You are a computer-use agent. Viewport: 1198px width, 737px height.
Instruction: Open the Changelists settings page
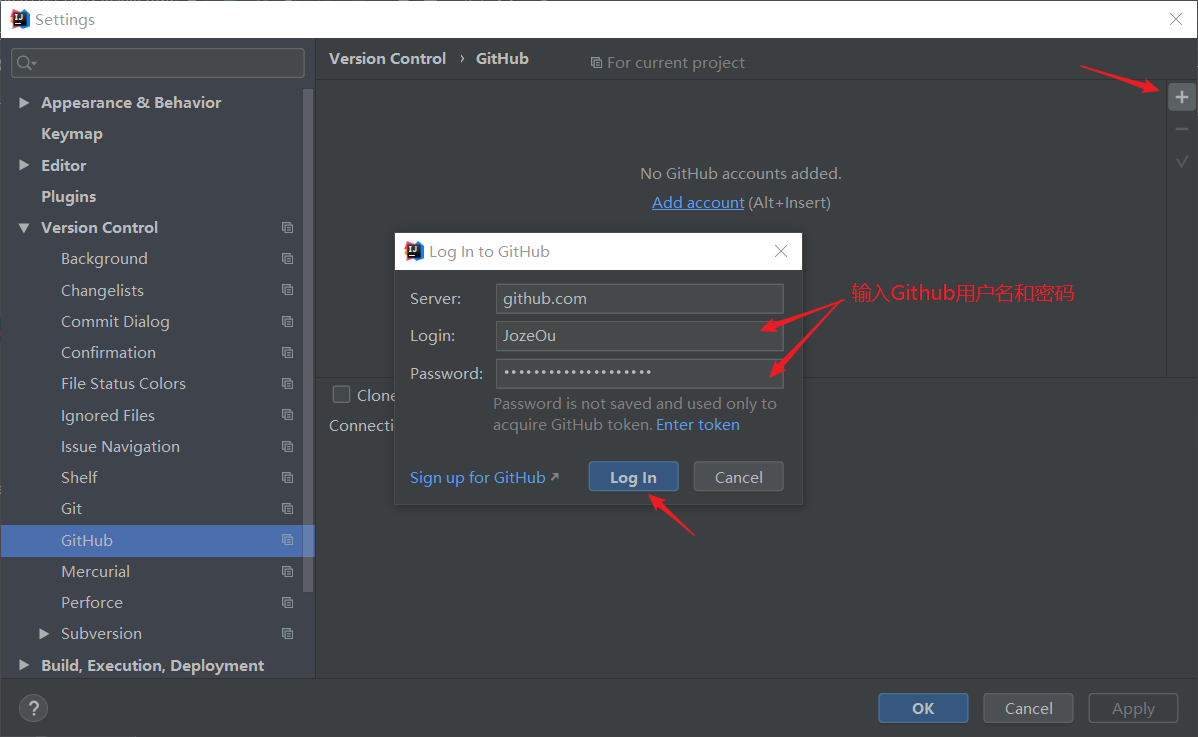click(102, 290)
